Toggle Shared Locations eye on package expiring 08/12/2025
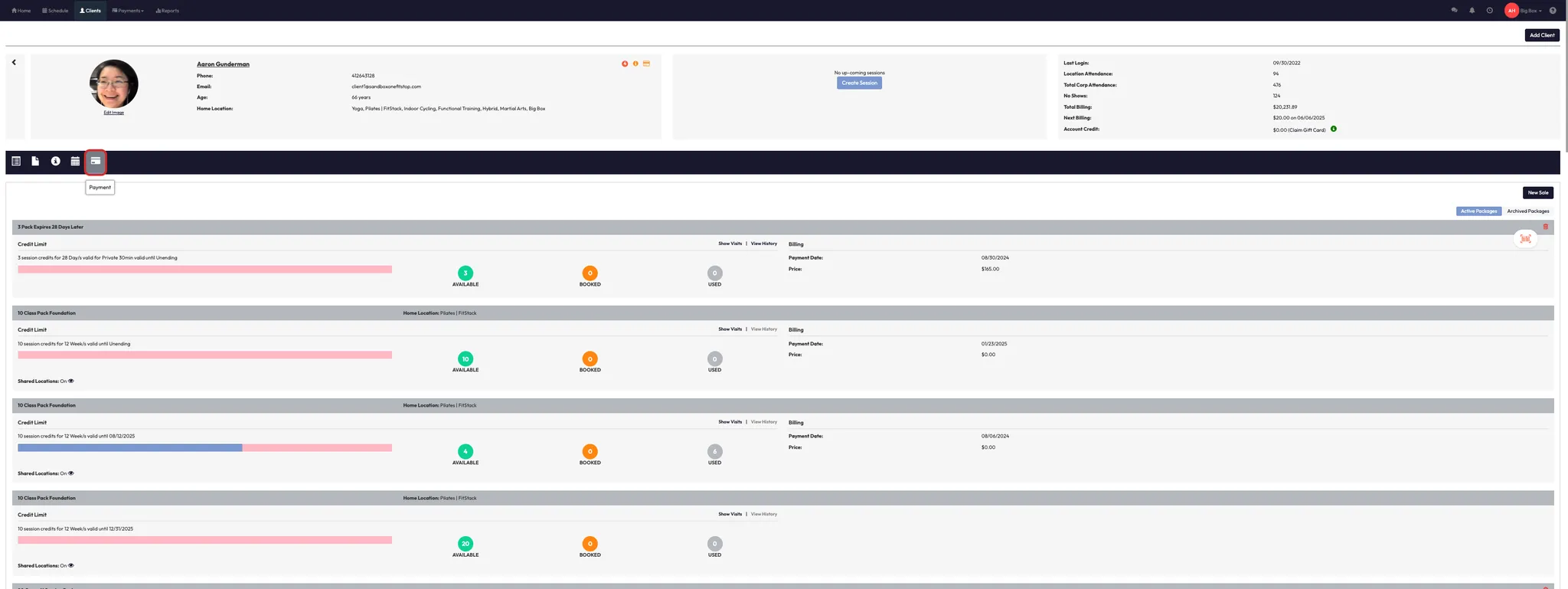Image resolution: width=1568 pixels, height=589 pixels. (71, 473)
